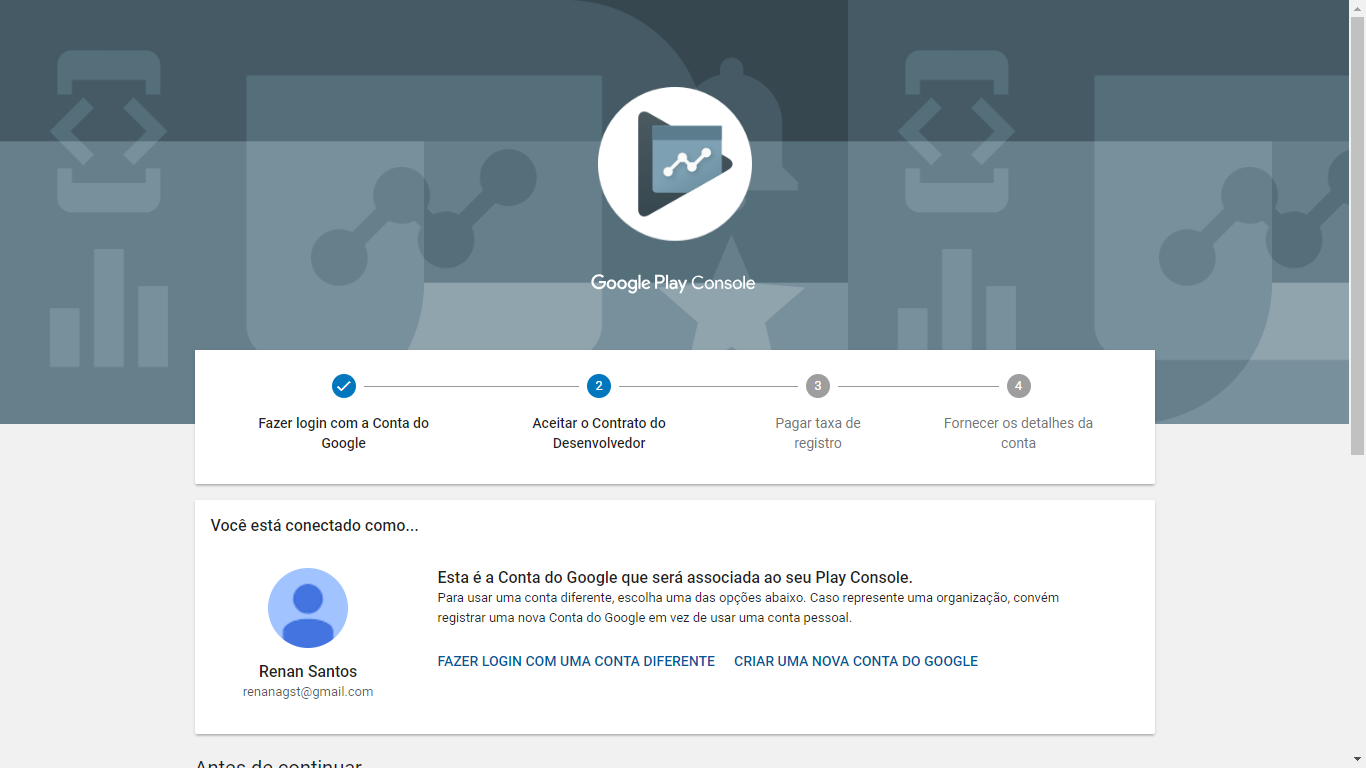
Task: Click the 'Você está conectado como...' heading
Action: point(315,526)
